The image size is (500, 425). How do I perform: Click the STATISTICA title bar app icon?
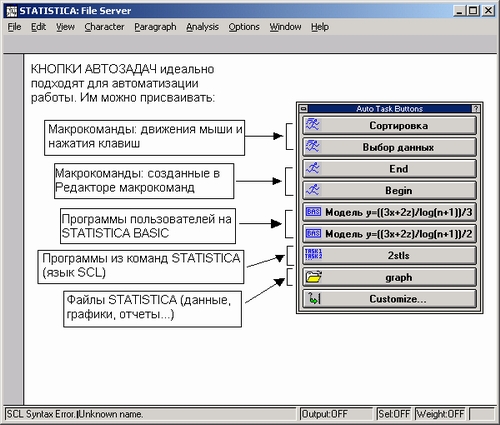click(12, 11)
